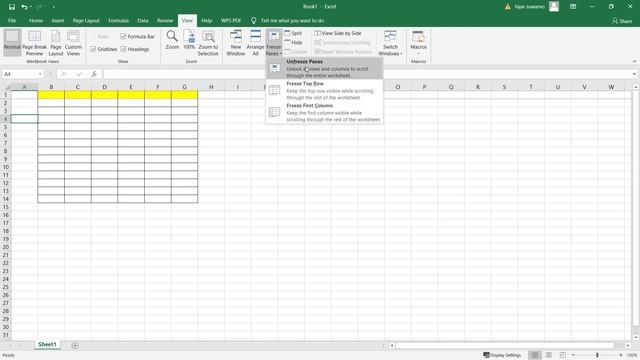Open Display Settings in status bar

(x=502, y=355)
